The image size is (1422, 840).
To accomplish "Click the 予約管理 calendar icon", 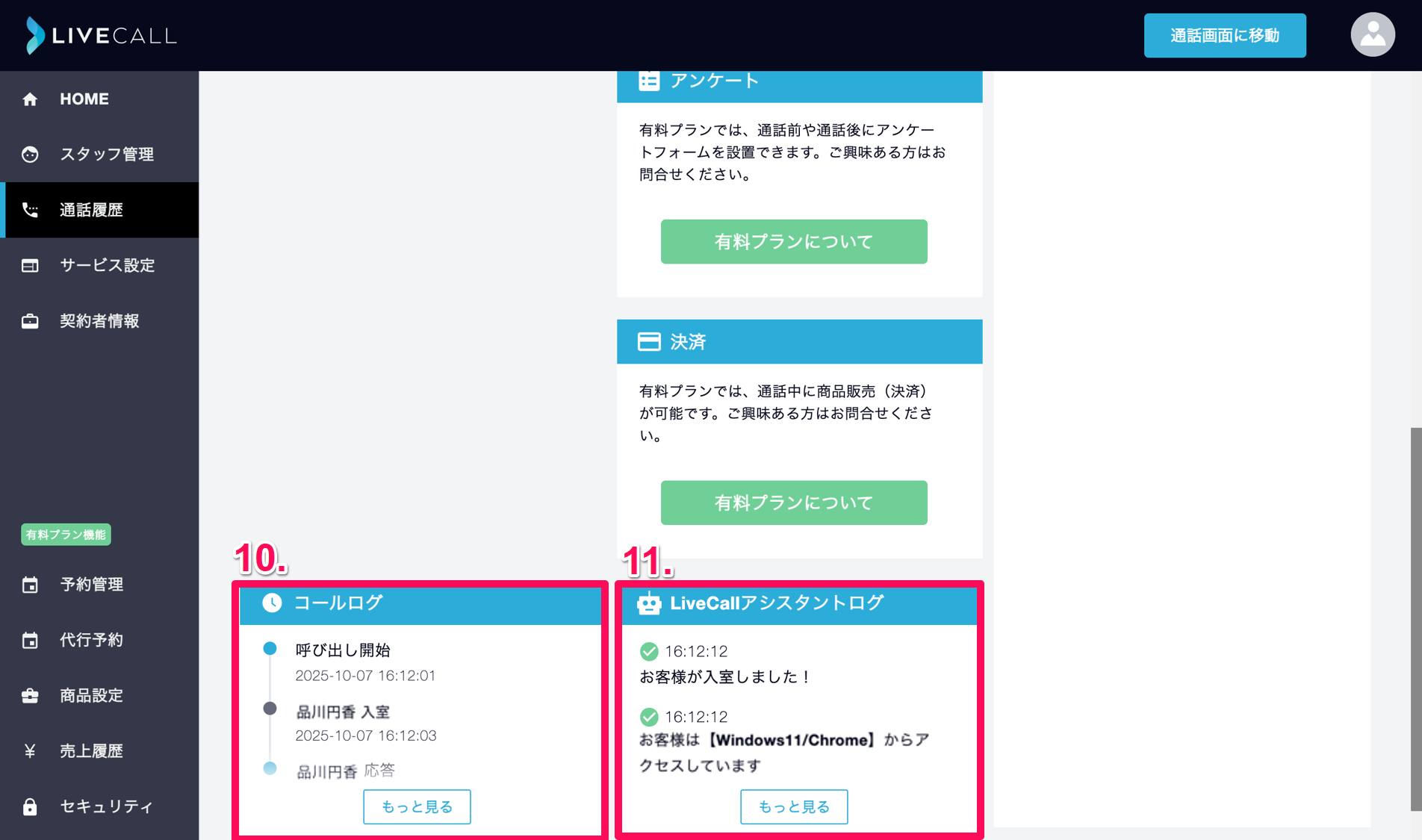I will (x=30, y=585).
